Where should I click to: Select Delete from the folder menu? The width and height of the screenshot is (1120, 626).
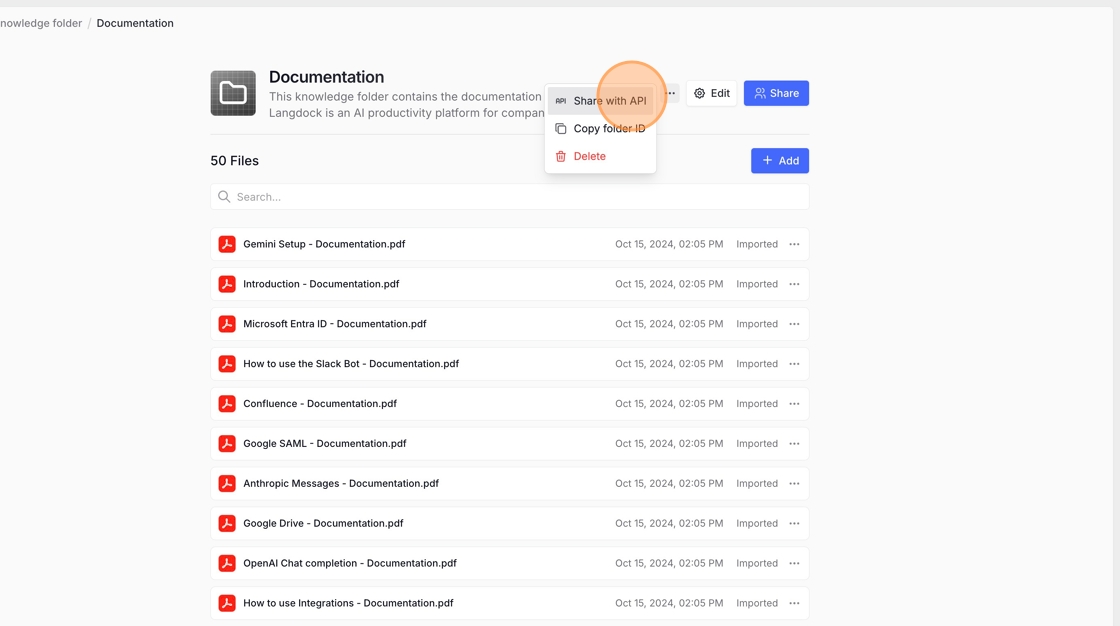[x=589, y=156]
